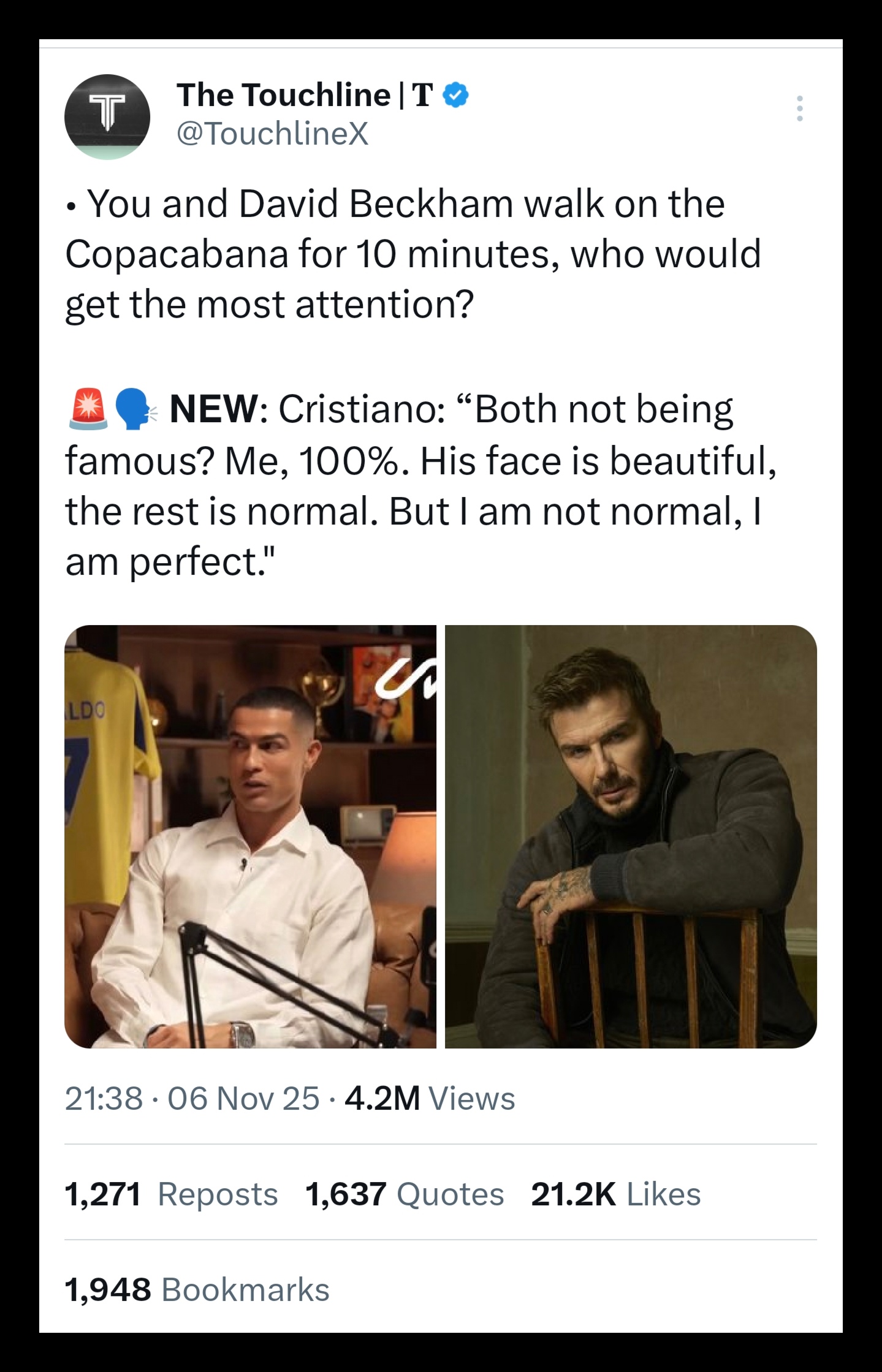Show the 1,271 Reposts list
Screen dimensions: 882x1372
[171, 1194]
